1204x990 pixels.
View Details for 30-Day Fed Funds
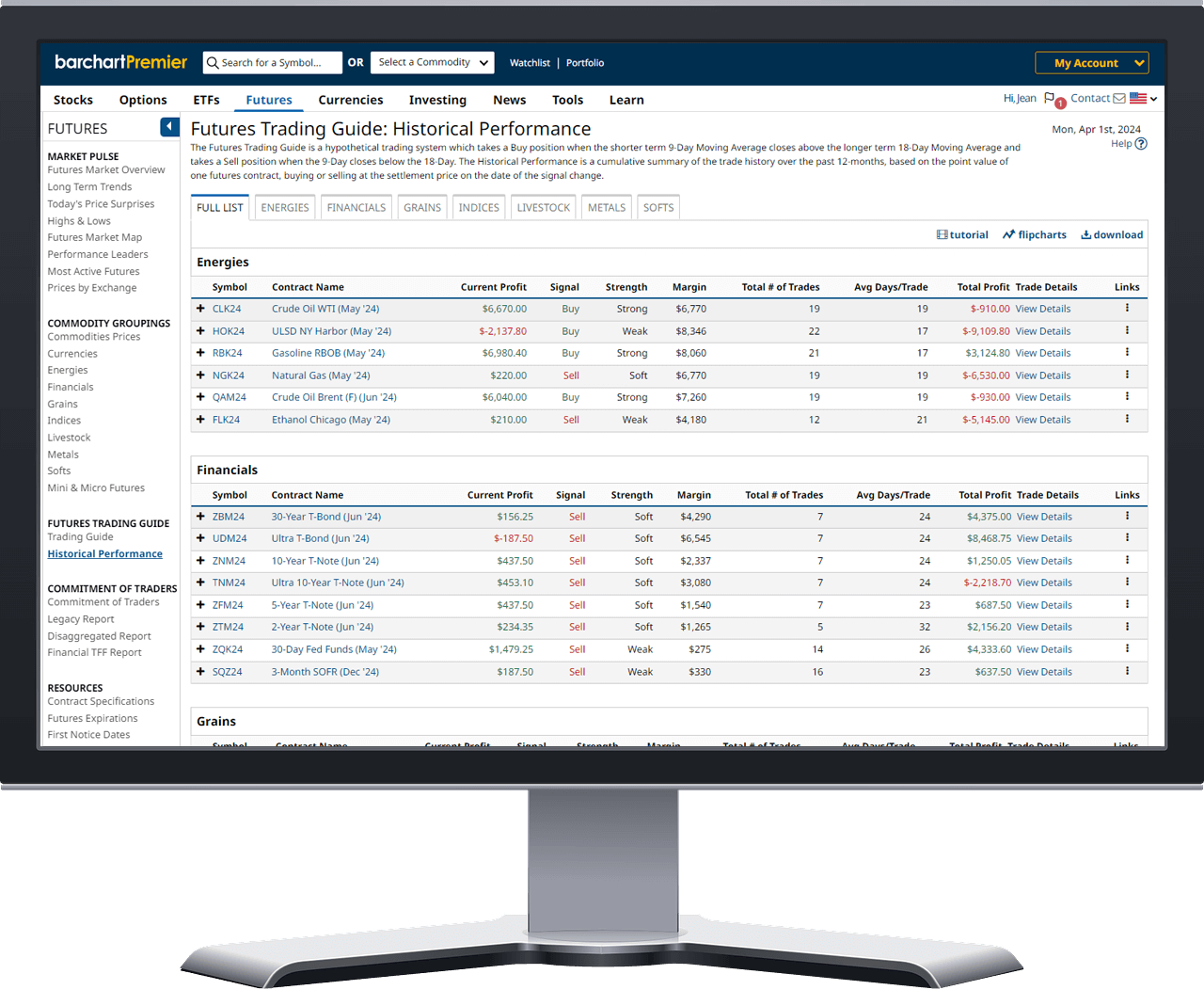point(1044,649)
